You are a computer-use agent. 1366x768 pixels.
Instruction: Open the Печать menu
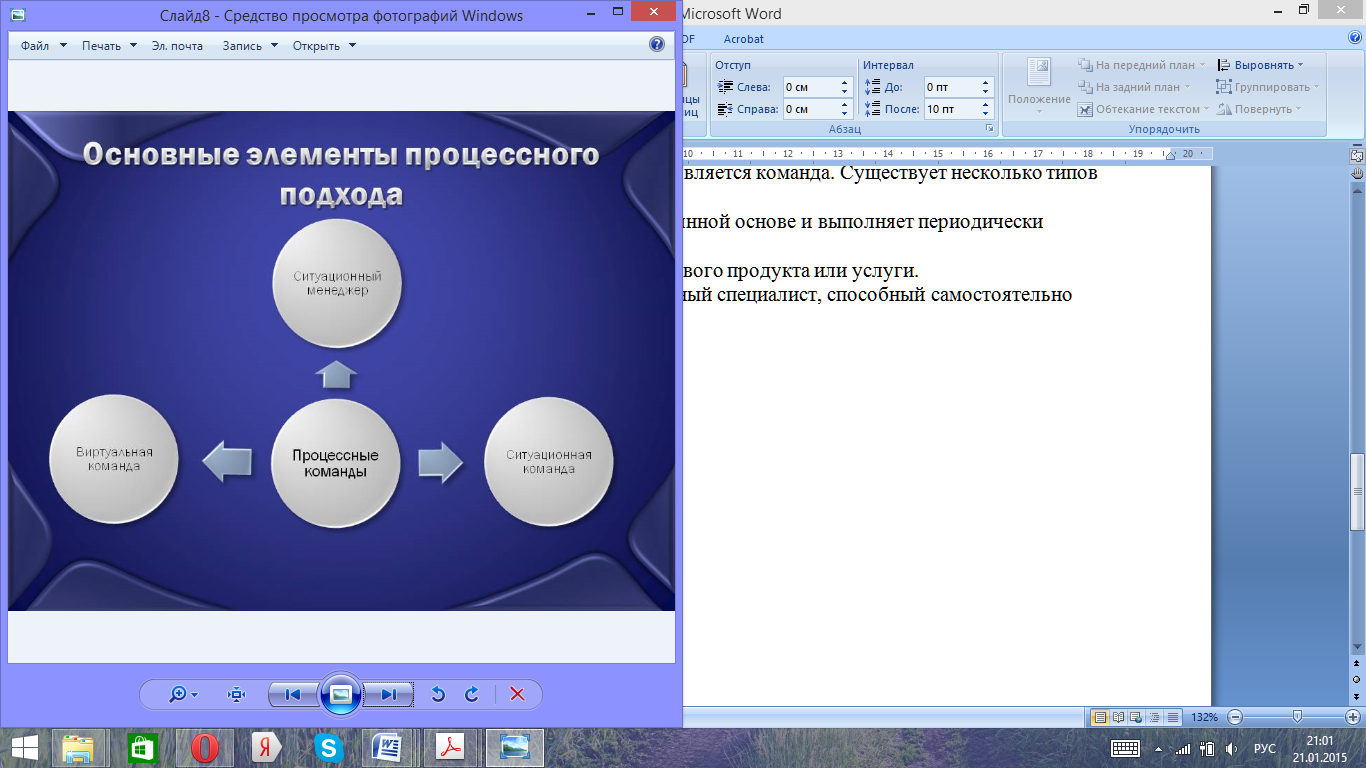[109, 46]
